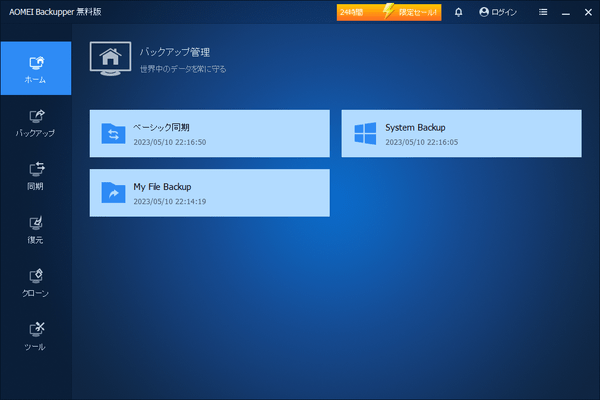The width and height of the screenshot is (600, 400).
Task: Close the AOMEI Backupper window
Action: [589, 12]
